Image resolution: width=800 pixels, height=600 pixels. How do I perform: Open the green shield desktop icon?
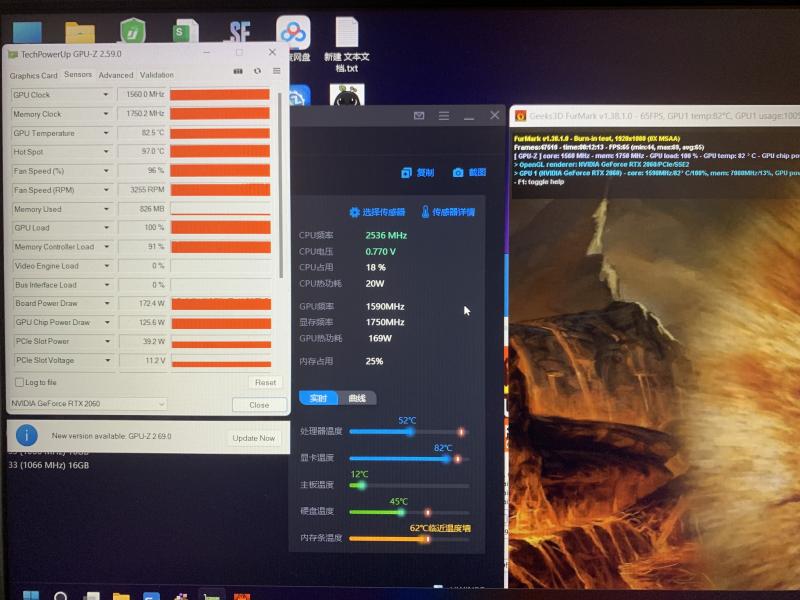click(133, 31)
